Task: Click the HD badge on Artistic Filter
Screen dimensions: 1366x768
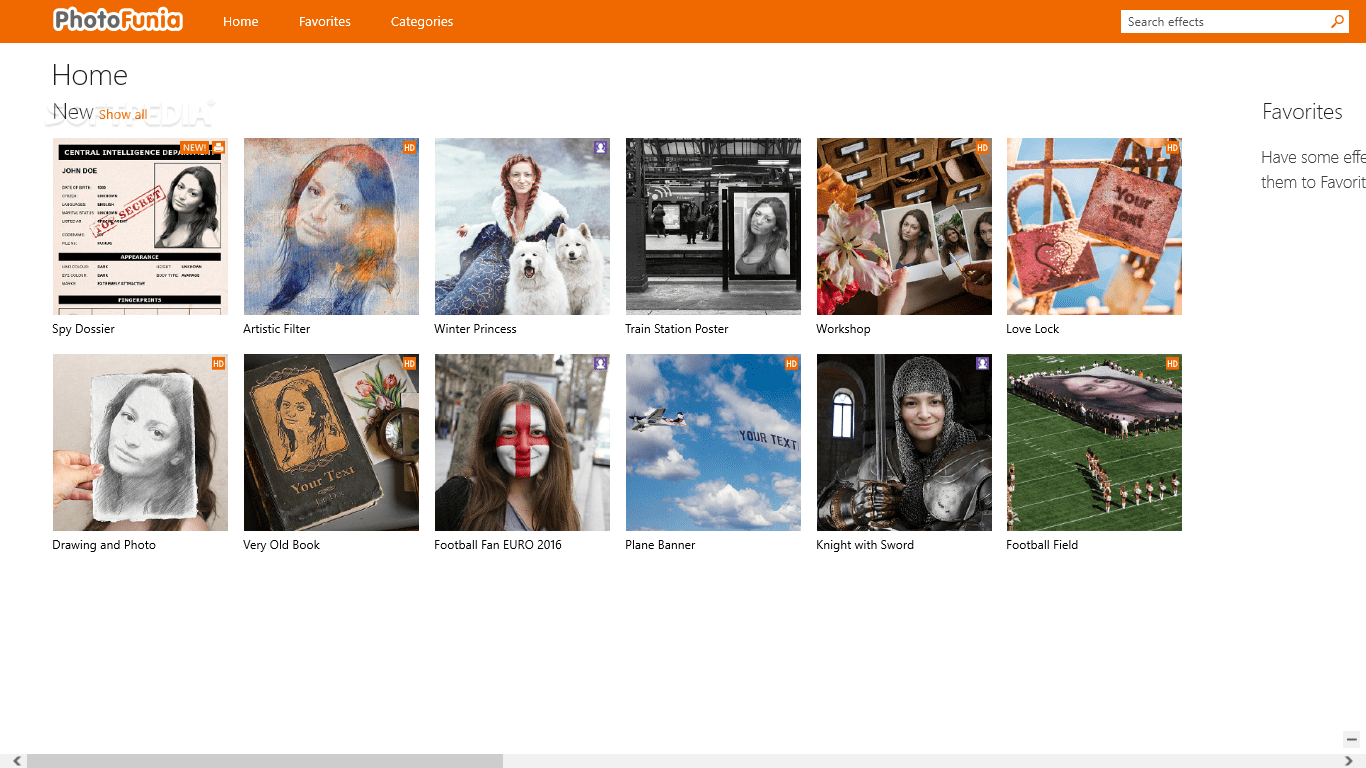Action: tap(409, 148)
